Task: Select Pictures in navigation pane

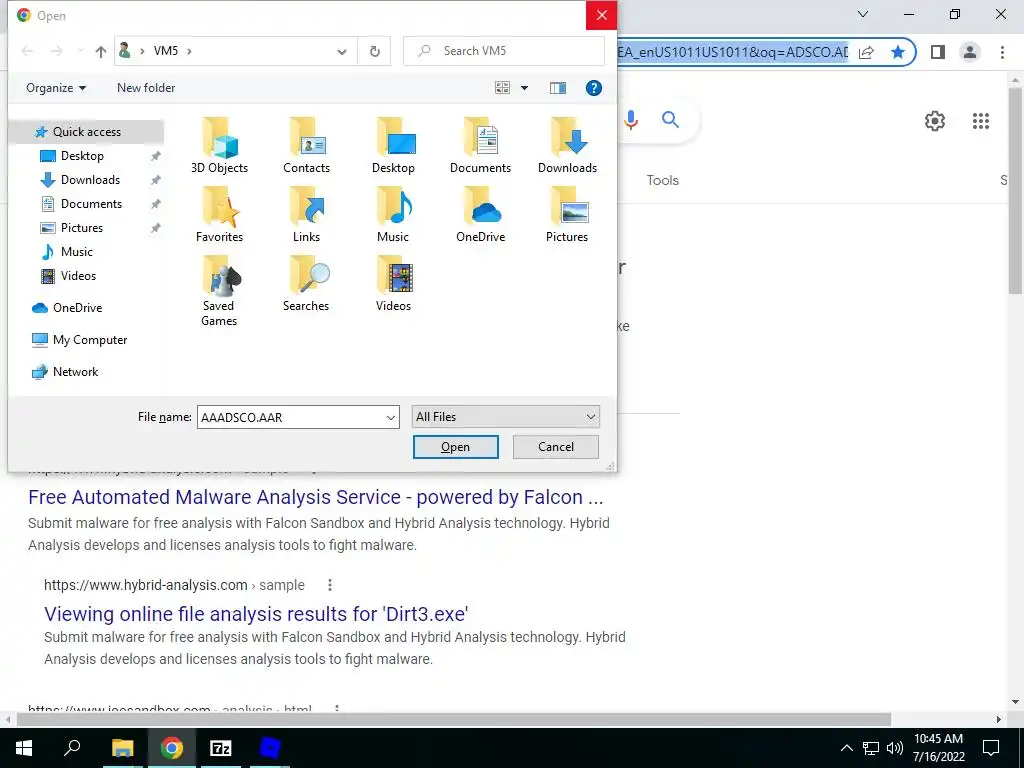Action: coord(82,228)
